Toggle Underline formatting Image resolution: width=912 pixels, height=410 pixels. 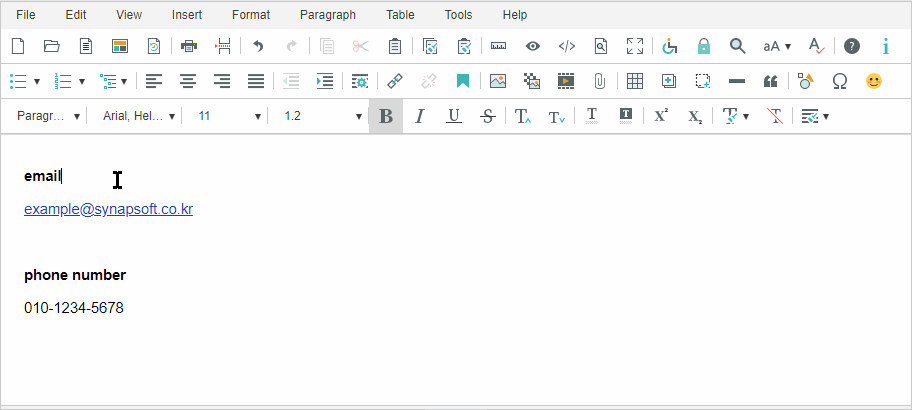[x=454, y=116]
